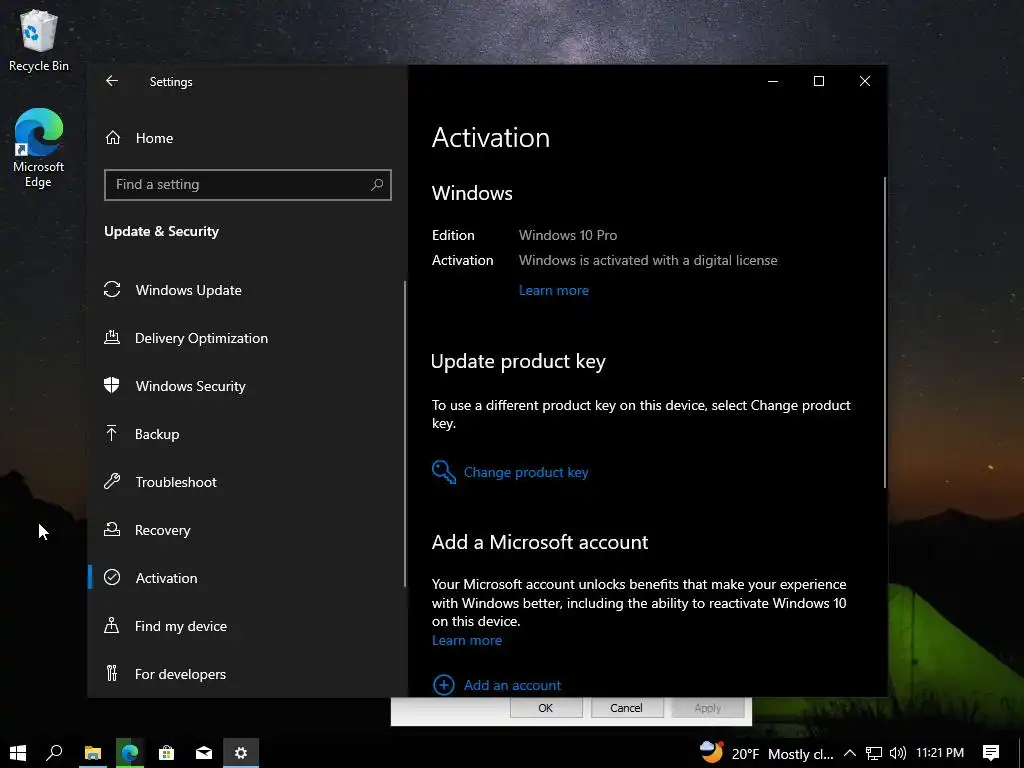This screenshot has height=768, width=1024.
Task: Close the Settings window
Action: (x=865, y=81)
